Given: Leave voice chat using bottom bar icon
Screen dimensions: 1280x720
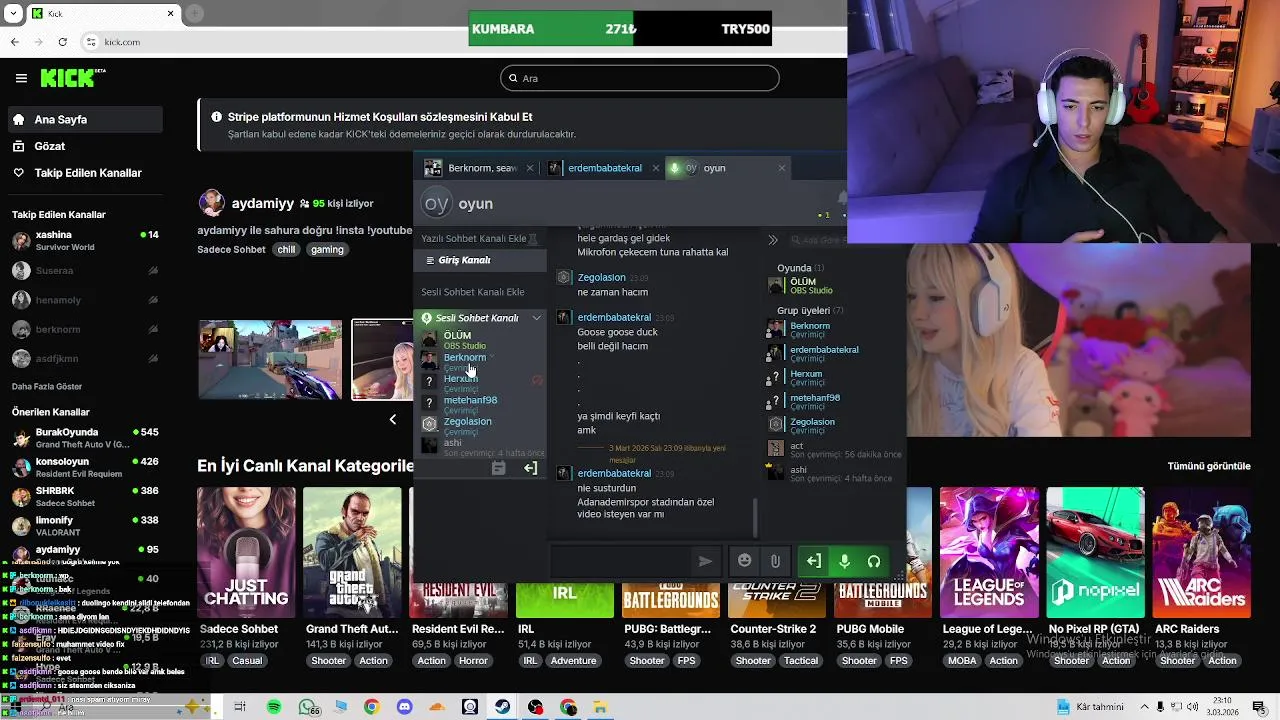Looking at the screenshot, I should 814,561.
